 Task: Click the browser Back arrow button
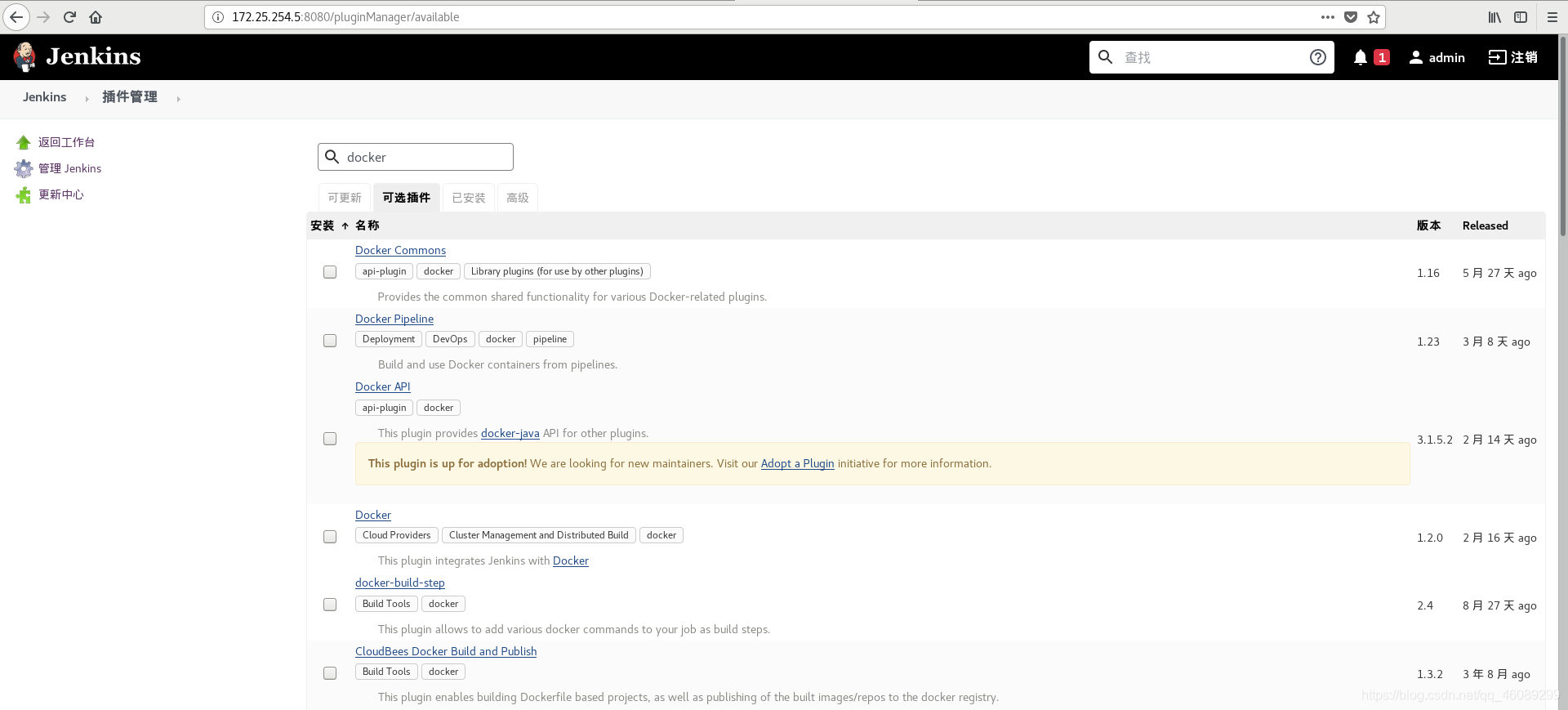click(16, 16)
